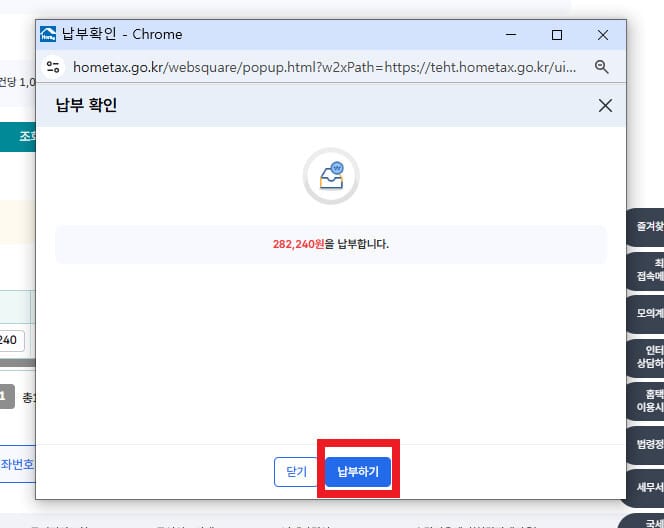Image resolution: width=664 pixels, height=528 pixels.
Task: Click the payment inbox icon in dialog
Action: 331,176
